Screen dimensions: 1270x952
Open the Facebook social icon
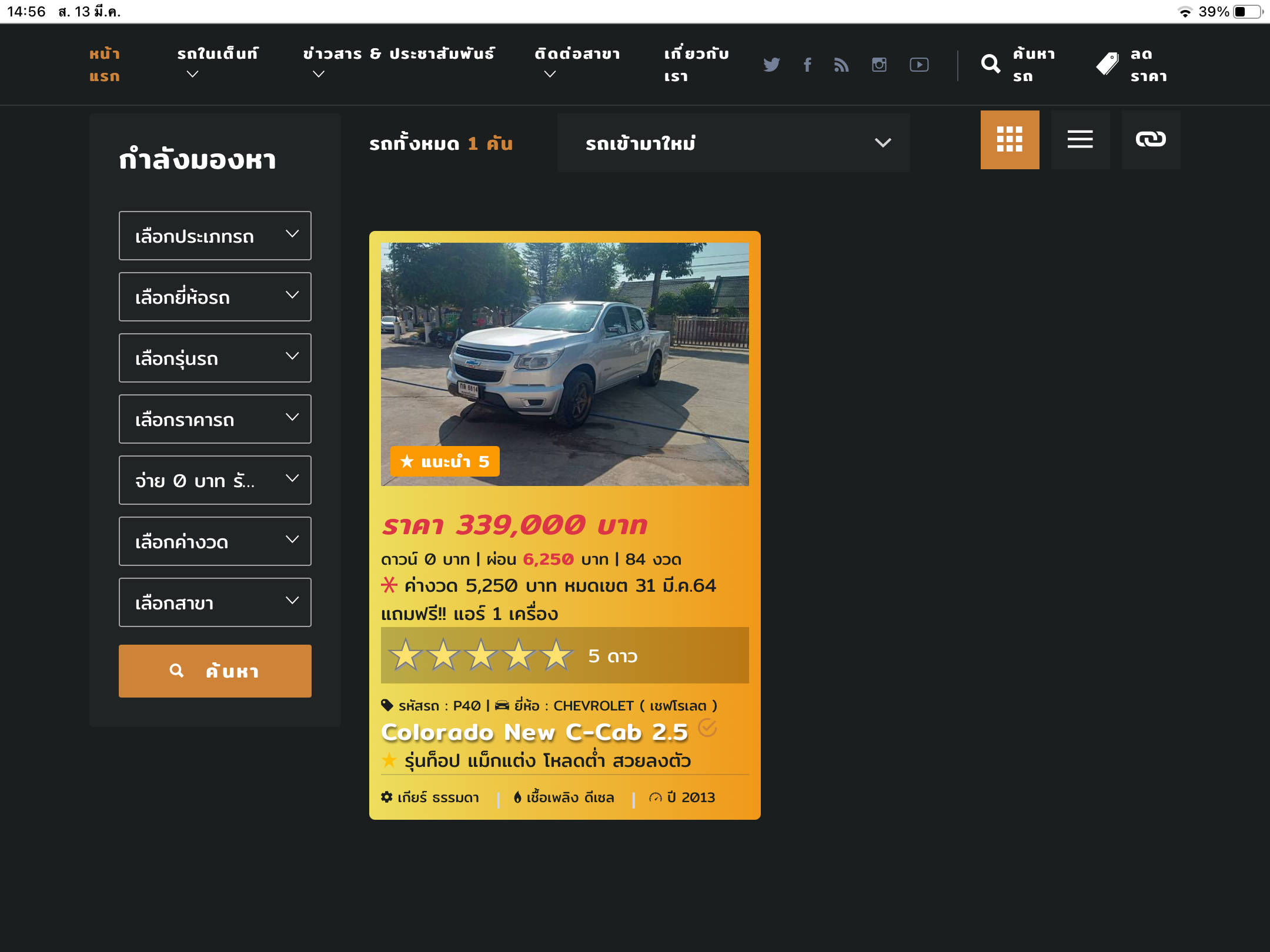coord(808,65)
